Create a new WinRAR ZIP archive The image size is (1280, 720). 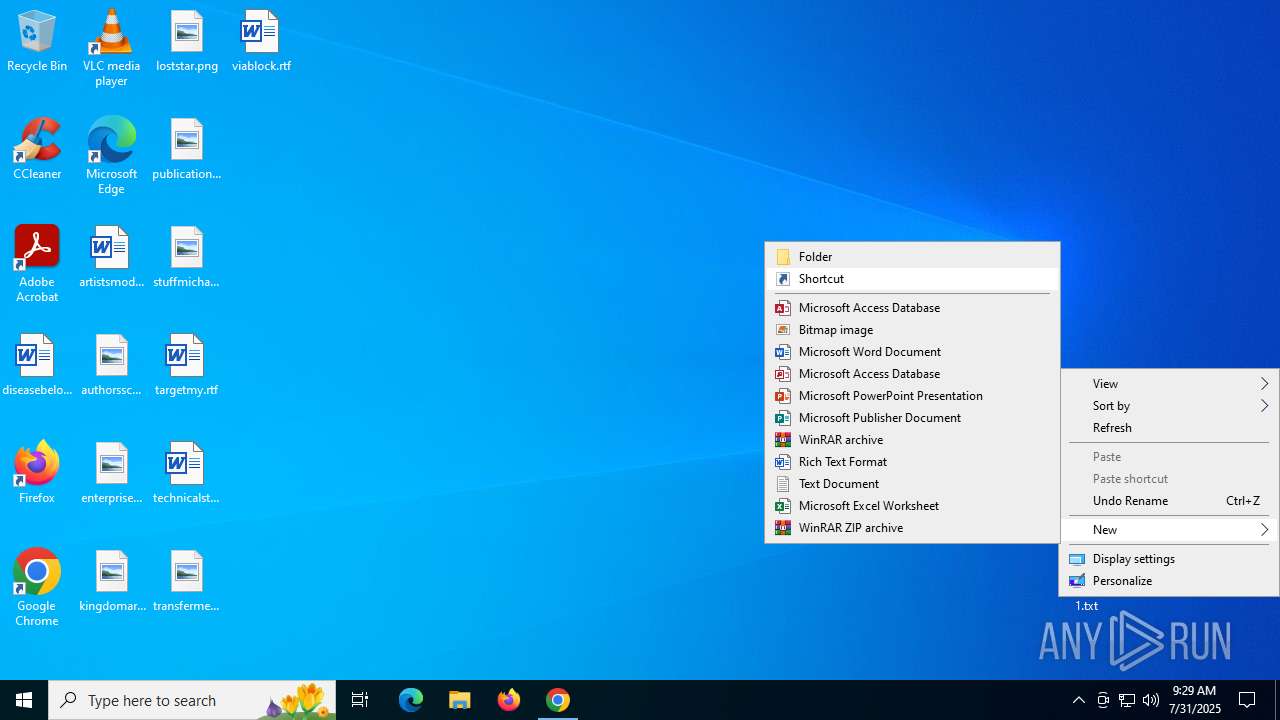coord(912,528)
